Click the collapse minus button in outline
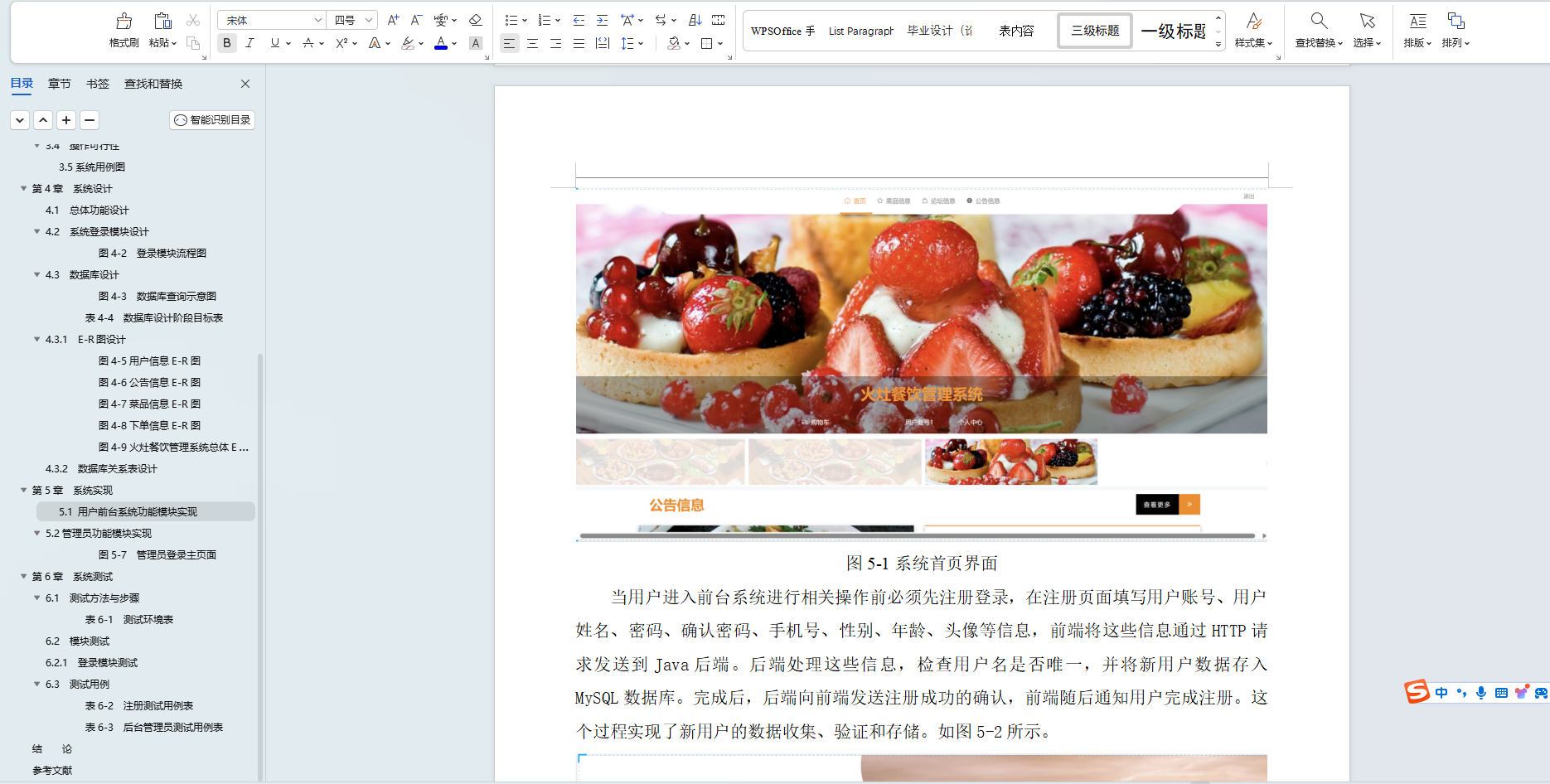1550x784 pixels. pos(90,120)
